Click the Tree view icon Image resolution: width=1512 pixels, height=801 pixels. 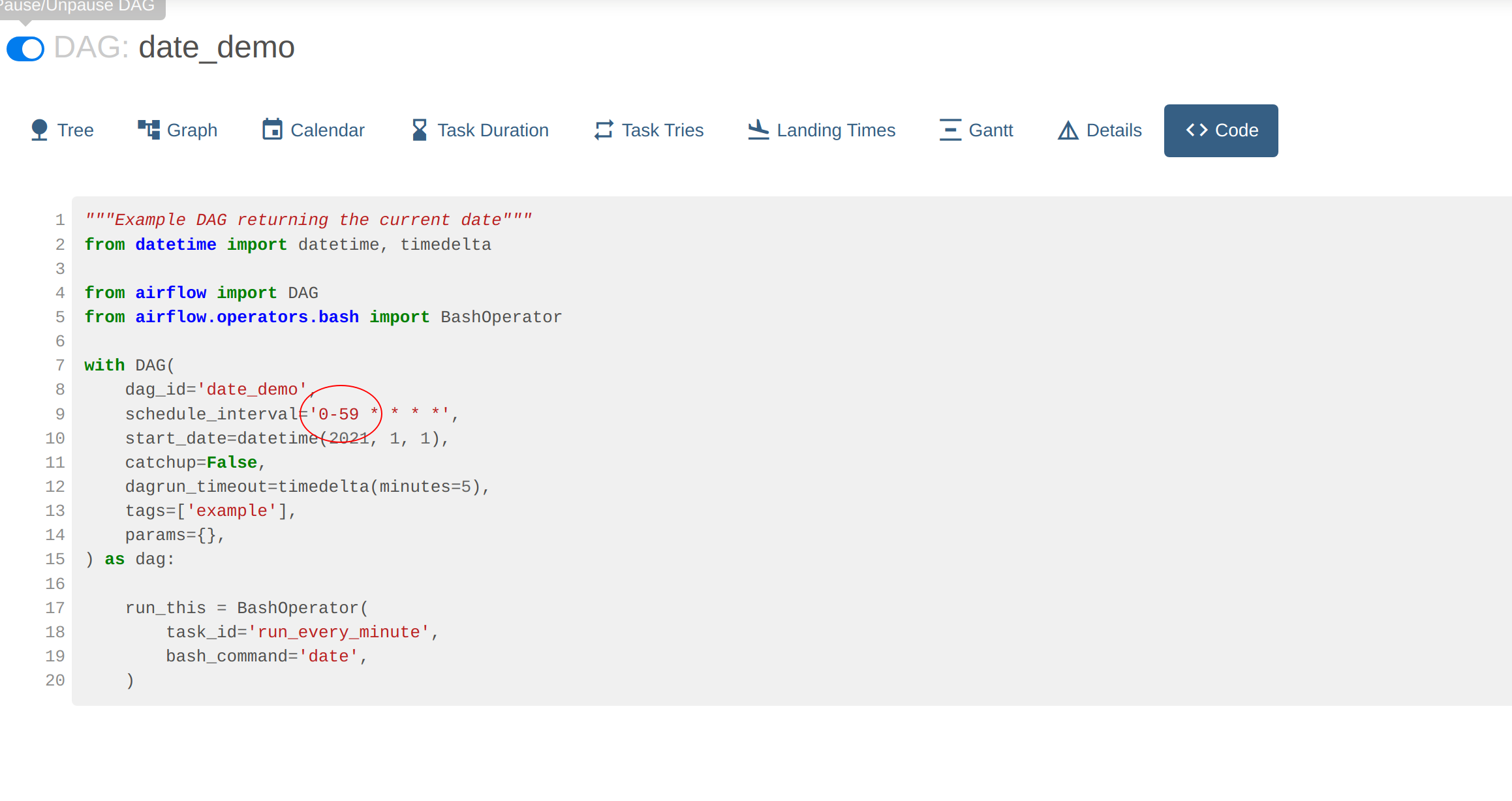click(39, 130)
